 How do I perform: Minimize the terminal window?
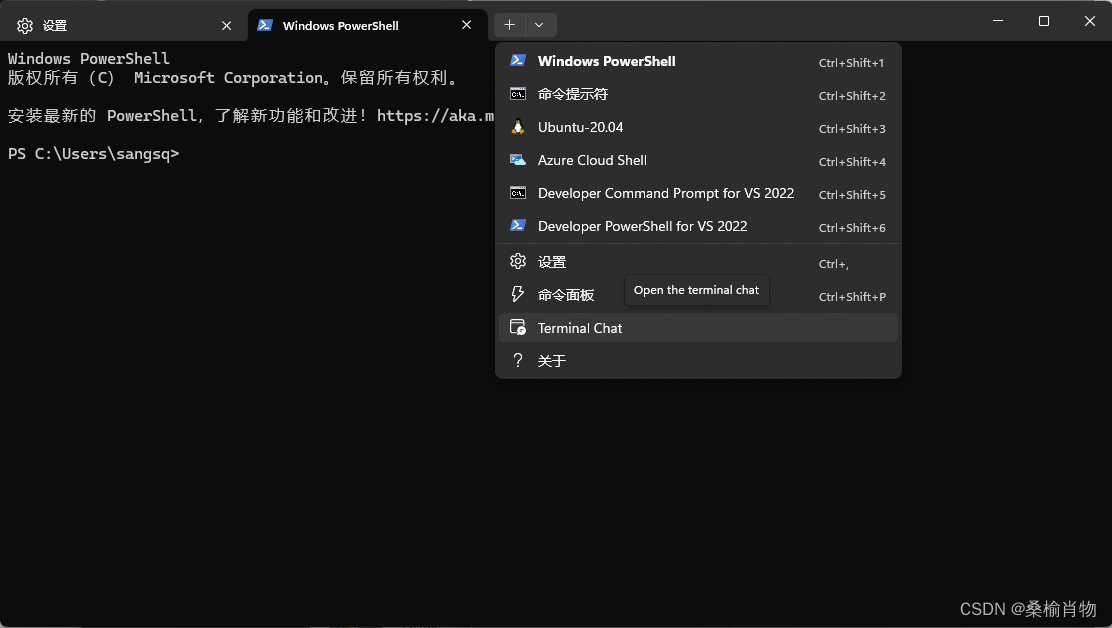click(998, 21)
